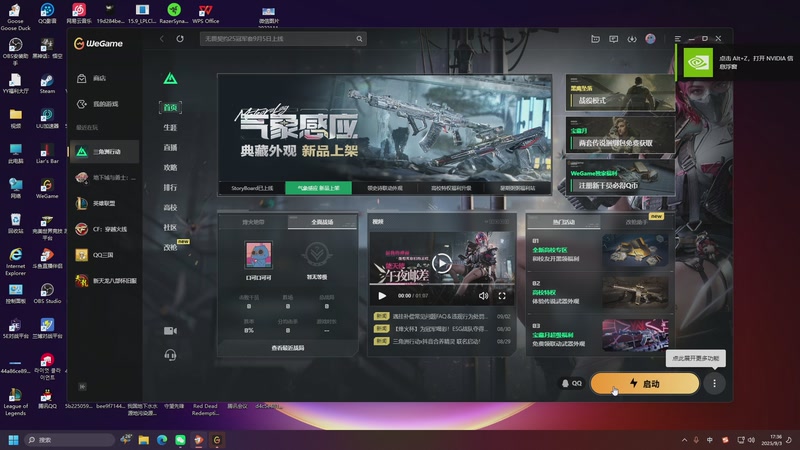Screen dimensions: 800x450
Task: Toggle video fullscreen mode
Action: (502, 296)
